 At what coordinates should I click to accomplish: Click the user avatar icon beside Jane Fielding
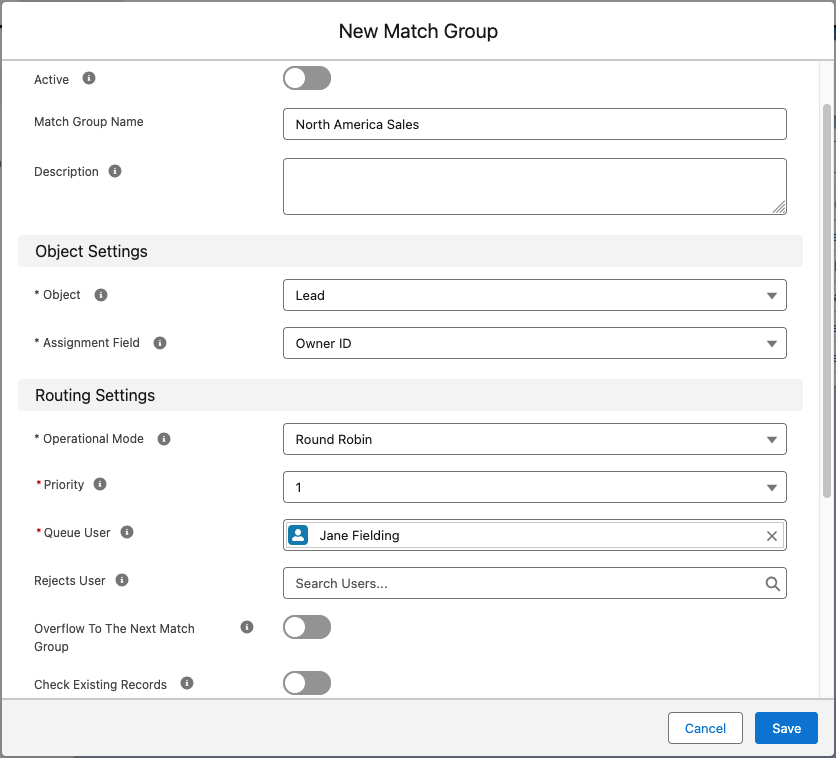click(298, 535)
